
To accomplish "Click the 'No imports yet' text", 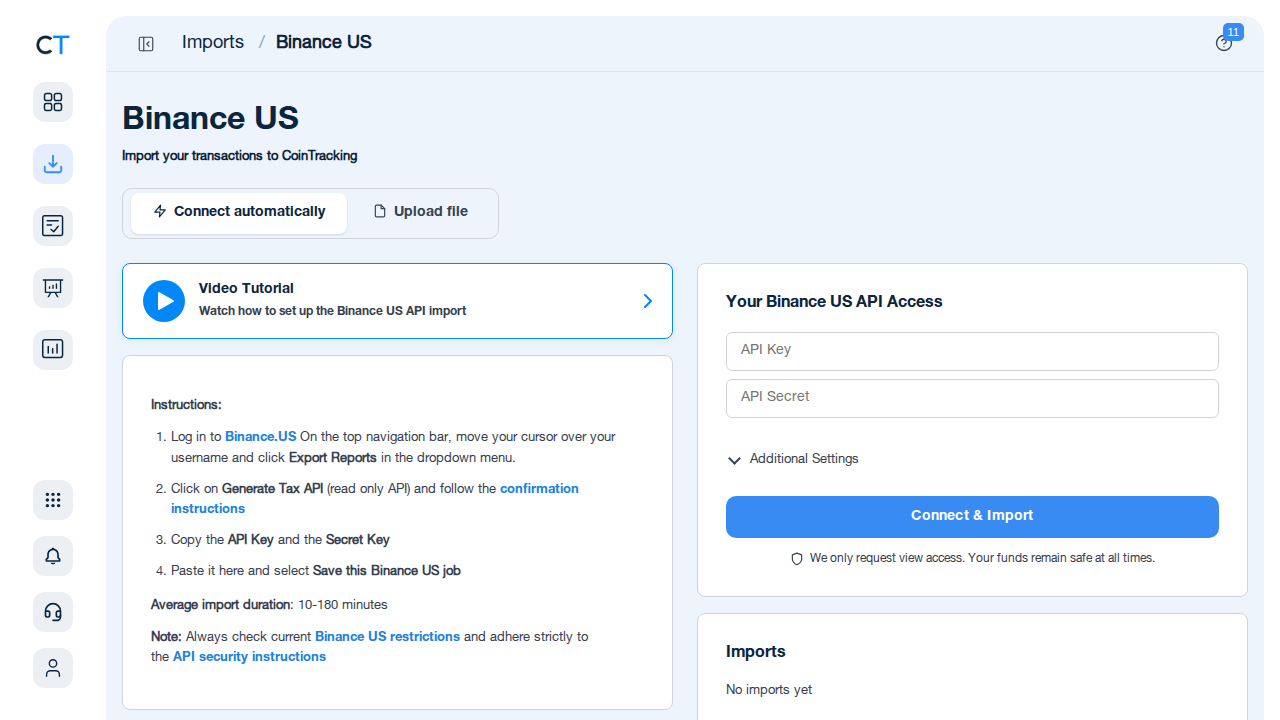I will click(x=769, y=690).
